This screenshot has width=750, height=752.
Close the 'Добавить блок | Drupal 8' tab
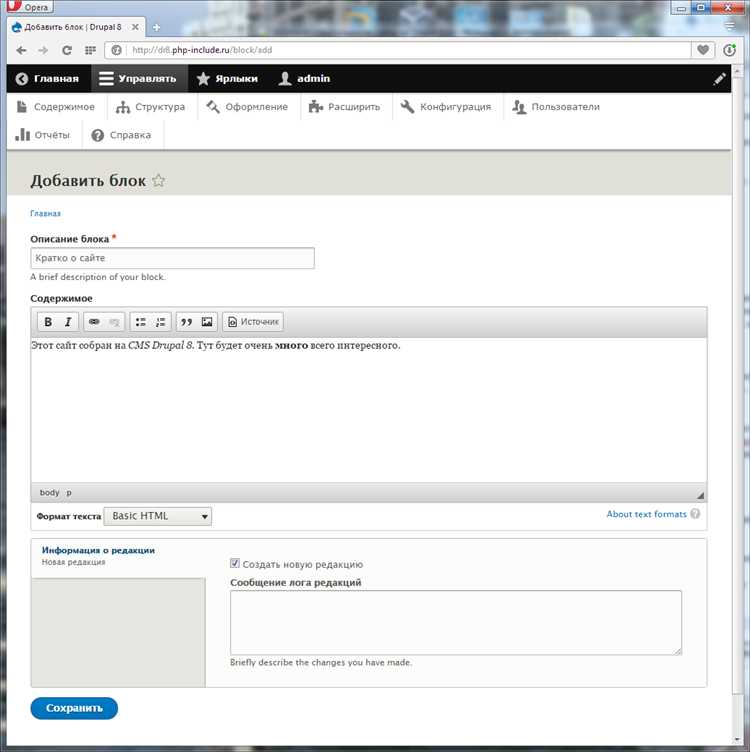pos(136,27)
